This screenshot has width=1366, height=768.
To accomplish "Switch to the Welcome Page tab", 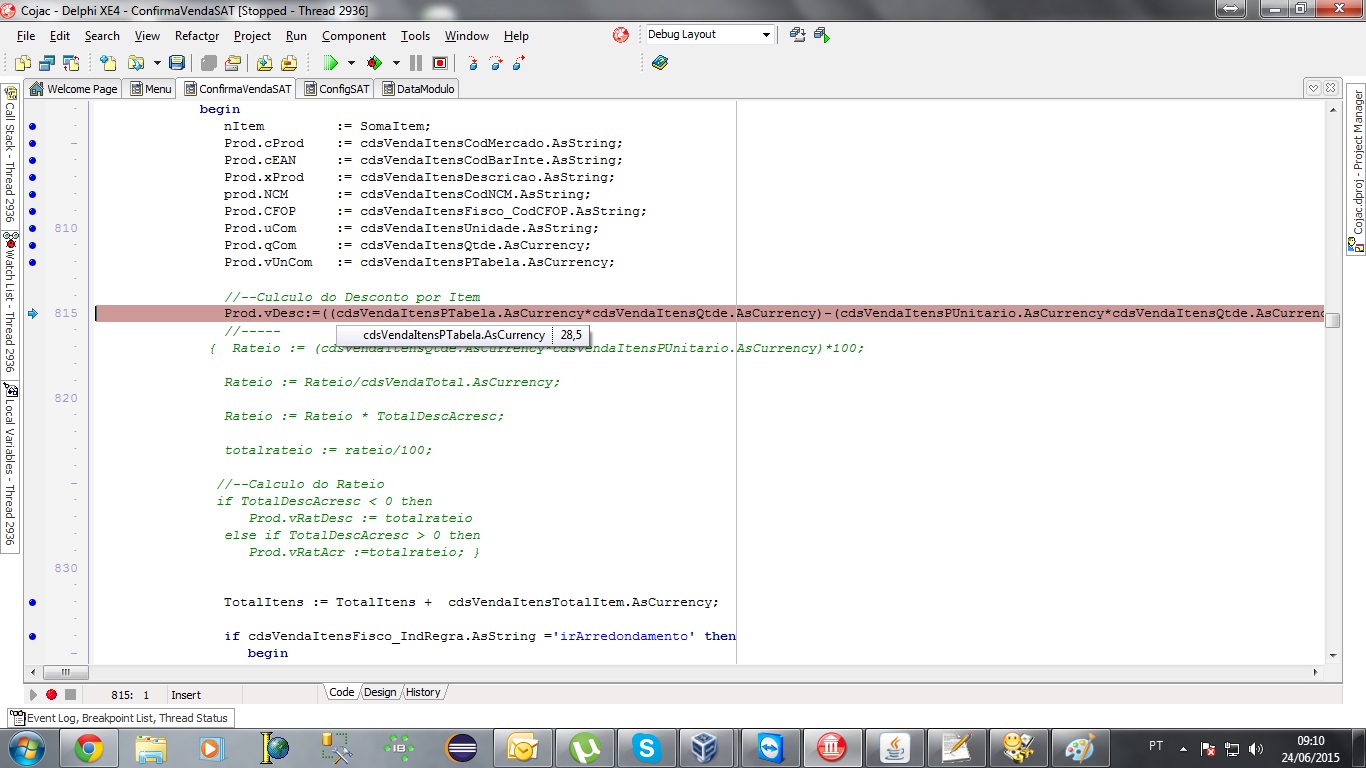I will [x=74, y=89].
